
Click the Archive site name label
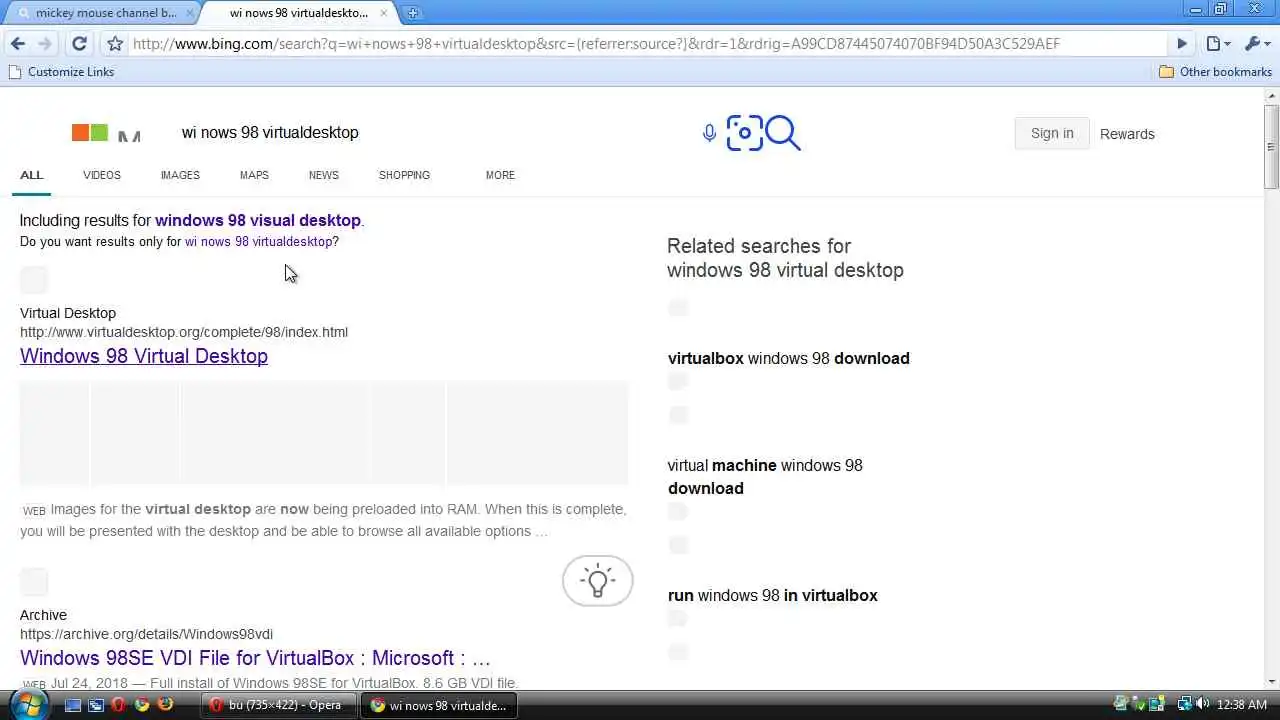coord(43,615)
